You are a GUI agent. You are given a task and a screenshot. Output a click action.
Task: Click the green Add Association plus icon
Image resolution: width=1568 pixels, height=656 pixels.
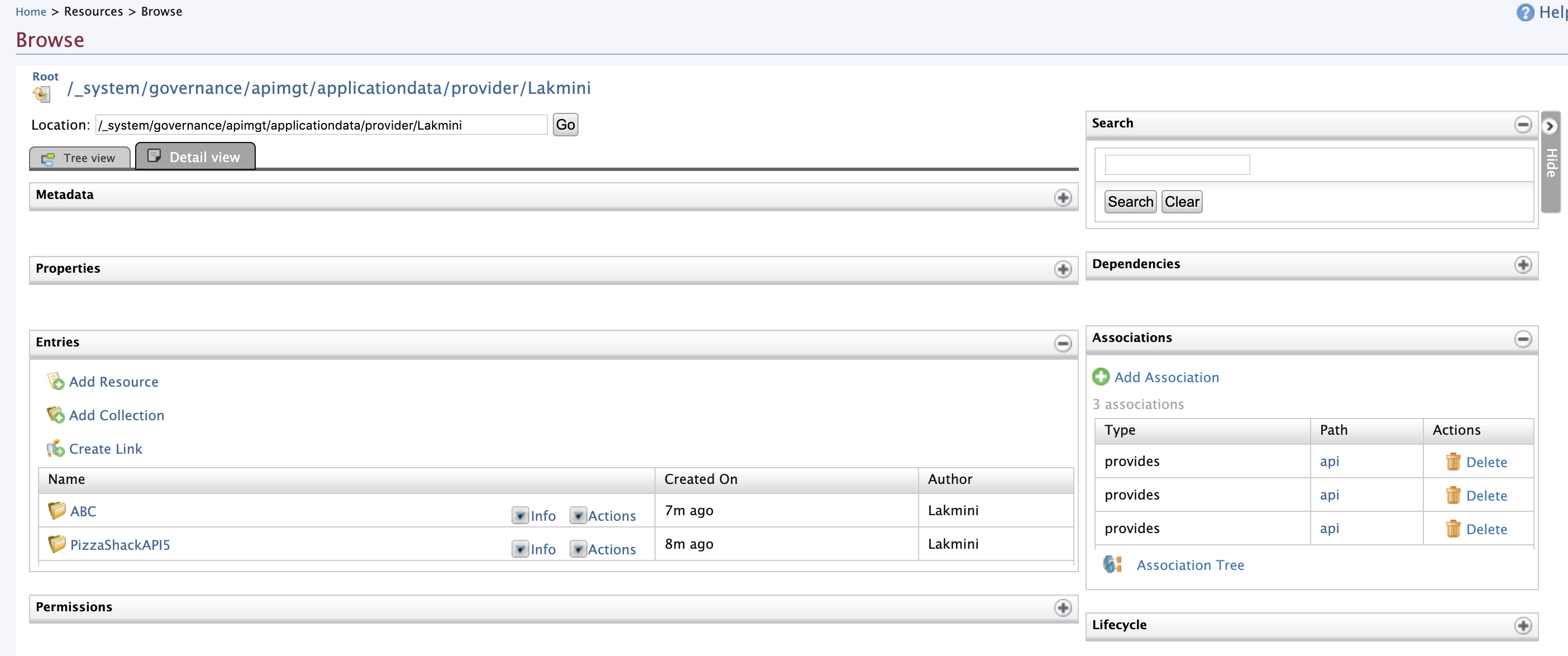1101,377
